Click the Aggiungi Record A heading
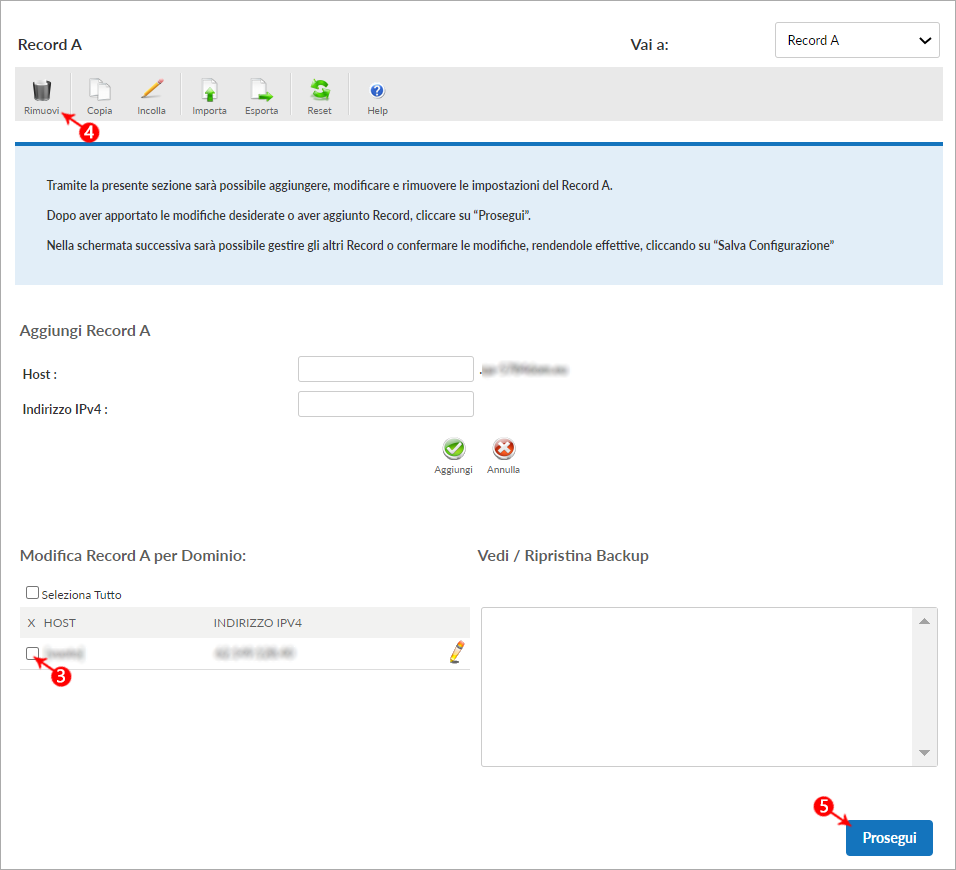Image resolution: width=956 pixels, height=870 pixels. 85,330
